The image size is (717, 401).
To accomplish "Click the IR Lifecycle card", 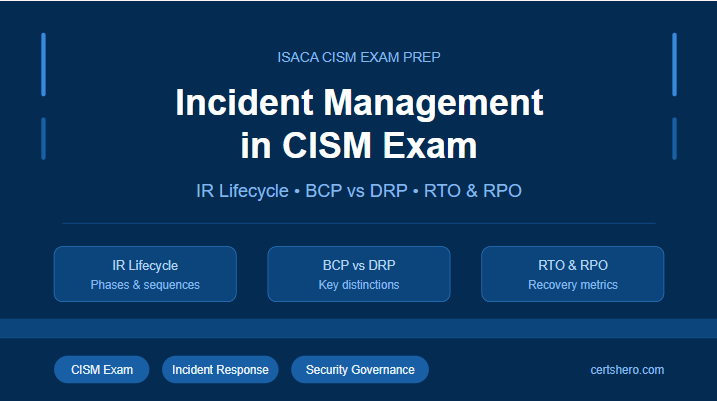I will click(x=145, y=273).
